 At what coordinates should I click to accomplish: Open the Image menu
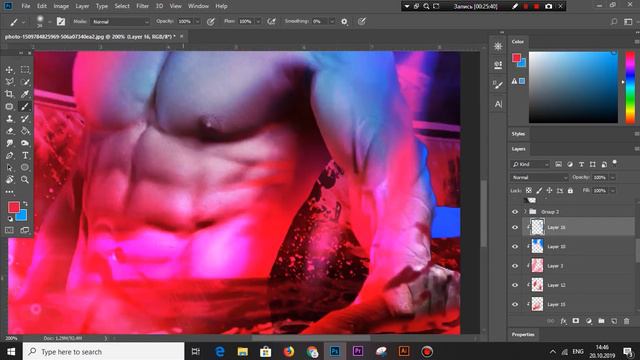click(x=61, y=6)
